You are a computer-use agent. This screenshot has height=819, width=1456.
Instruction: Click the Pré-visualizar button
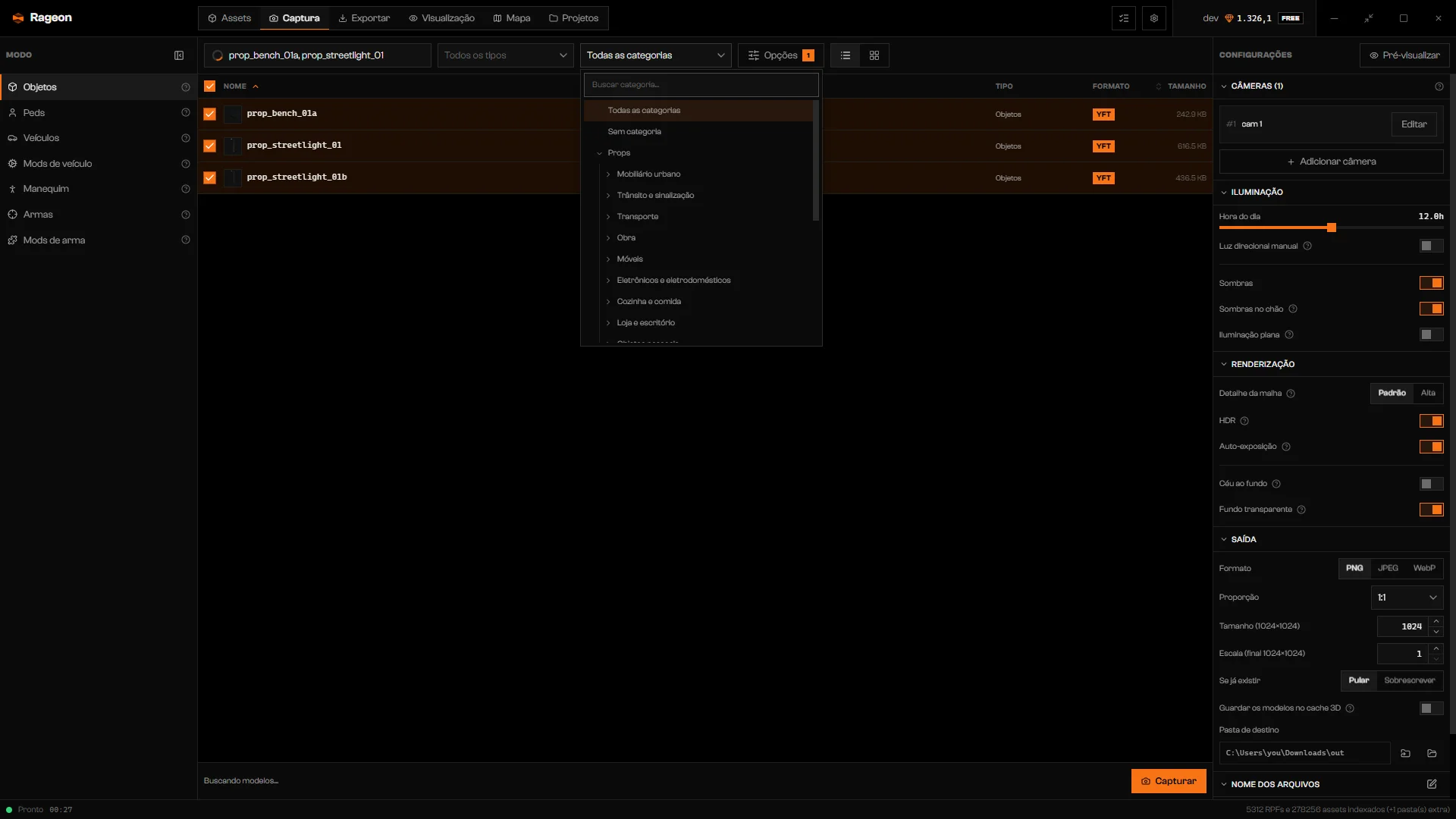click(x=1404, y=55)
